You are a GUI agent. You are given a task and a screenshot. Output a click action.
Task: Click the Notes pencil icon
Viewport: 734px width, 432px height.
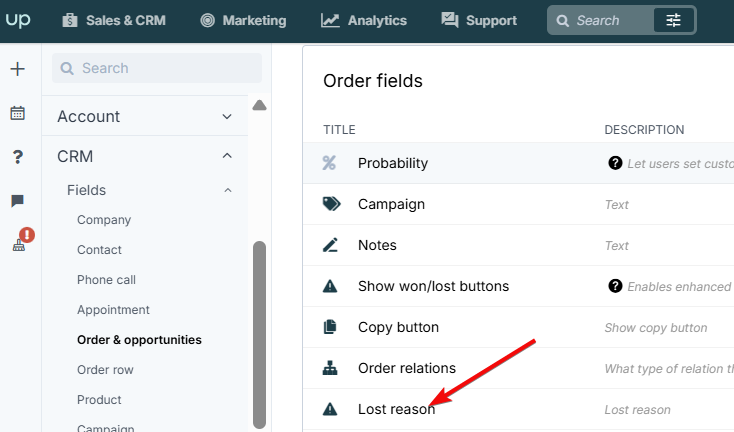[330, 245]
